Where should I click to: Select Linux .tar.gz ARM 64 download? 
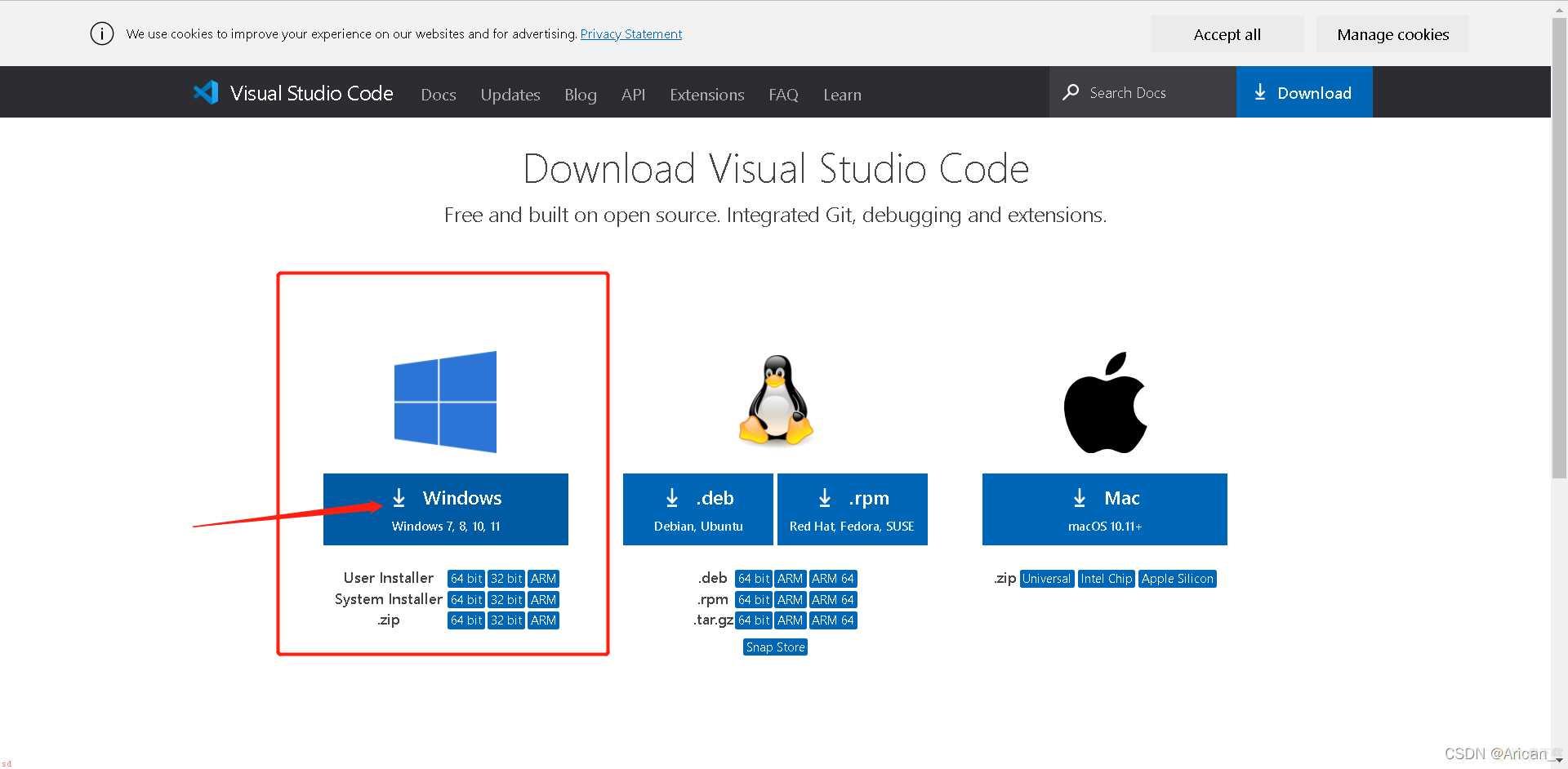click(833, 620)
